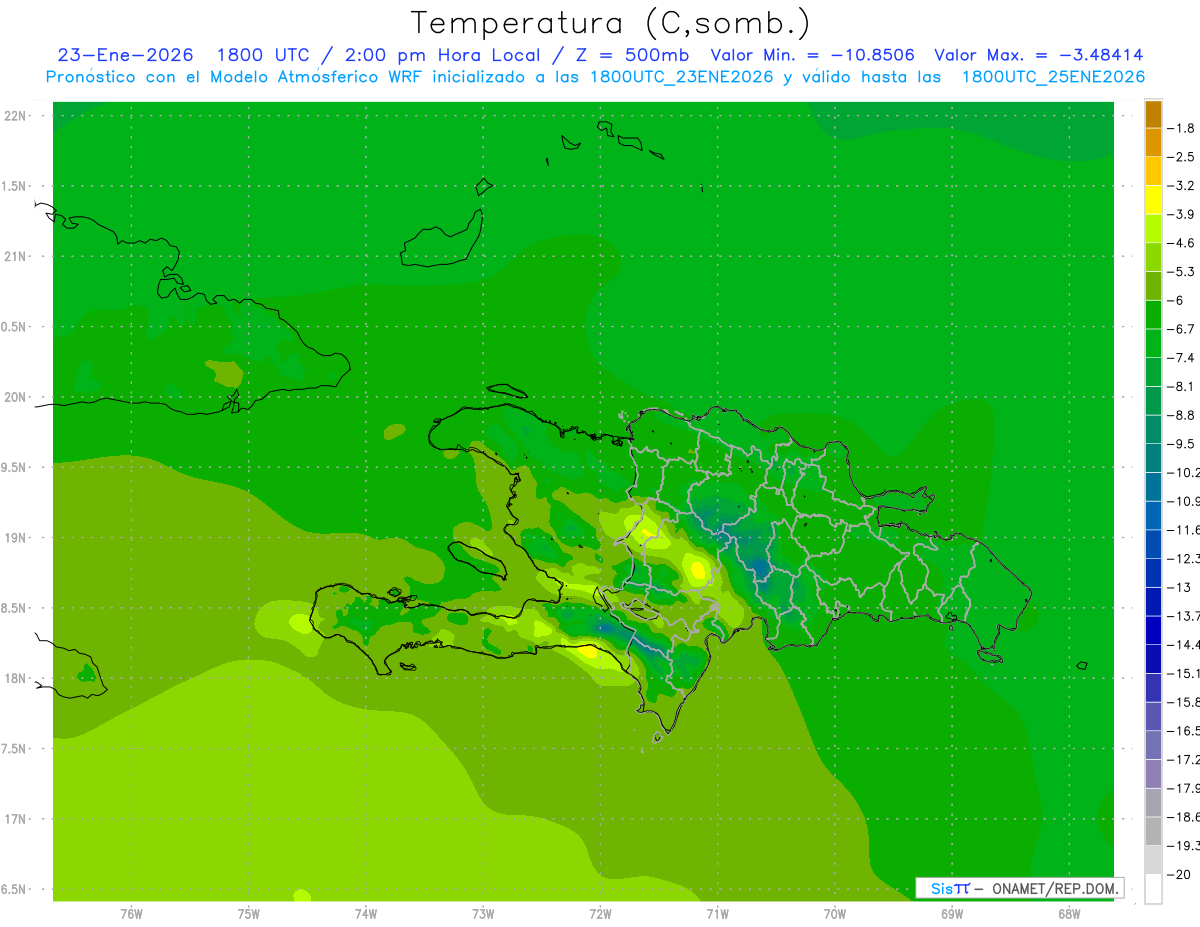Screen dimensions: 1200x927
Task: Click the '19N' latitude label
Action: [x=15, y=538]
